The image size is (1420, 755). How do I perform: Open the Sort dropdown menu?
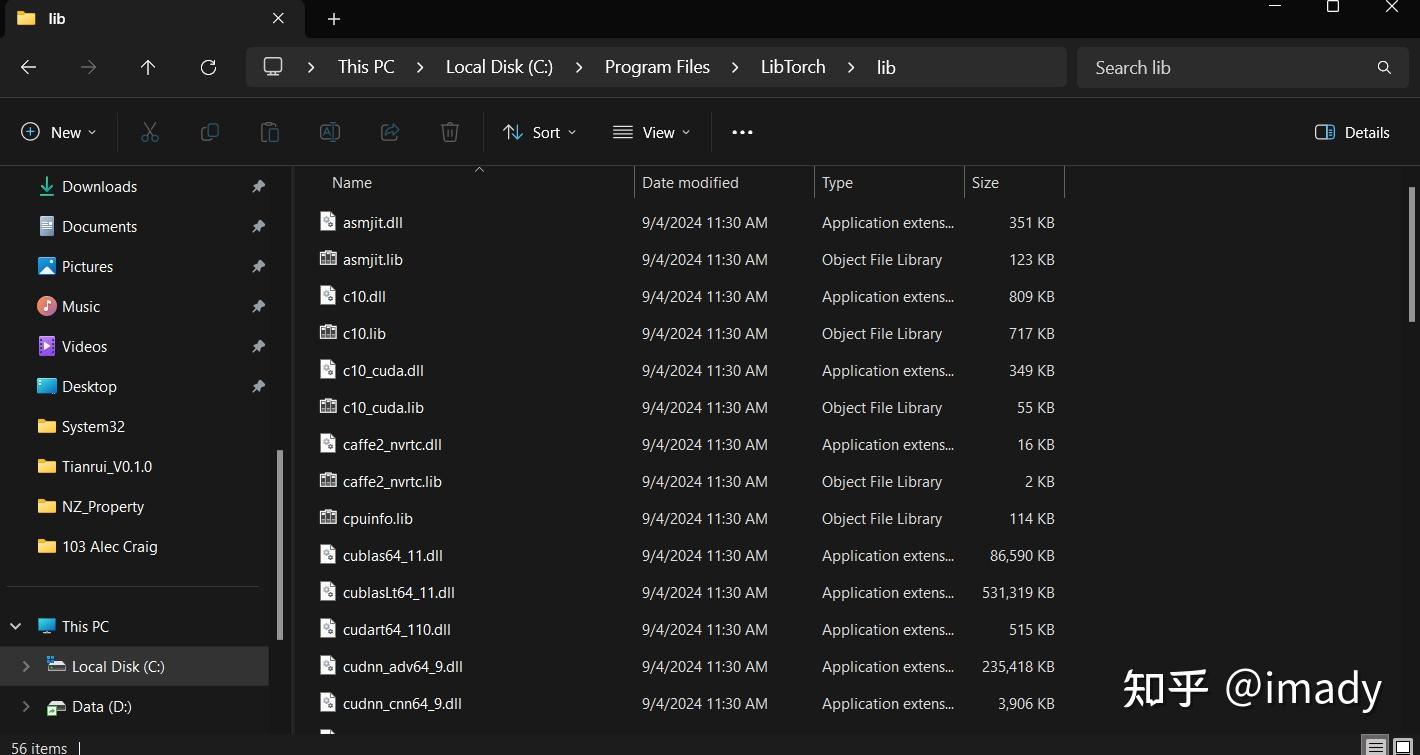click(540, 132)
